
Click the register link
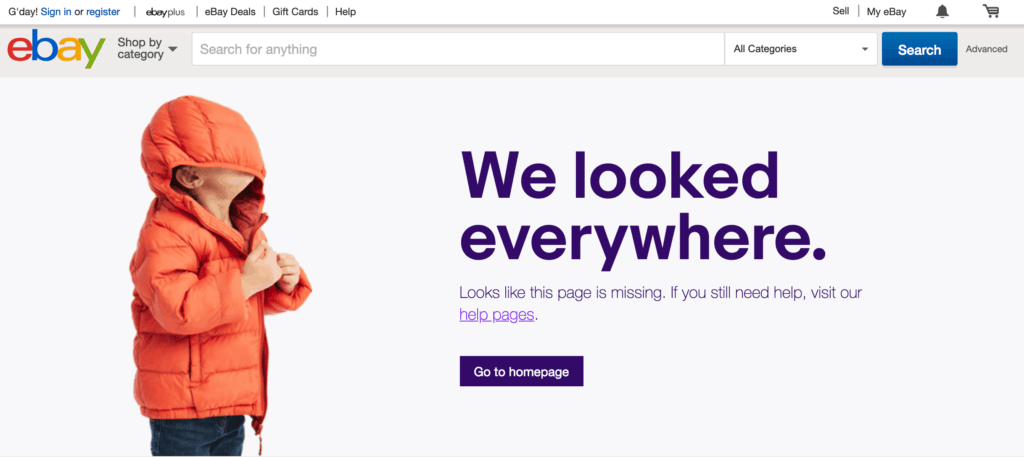pos(103,12)
